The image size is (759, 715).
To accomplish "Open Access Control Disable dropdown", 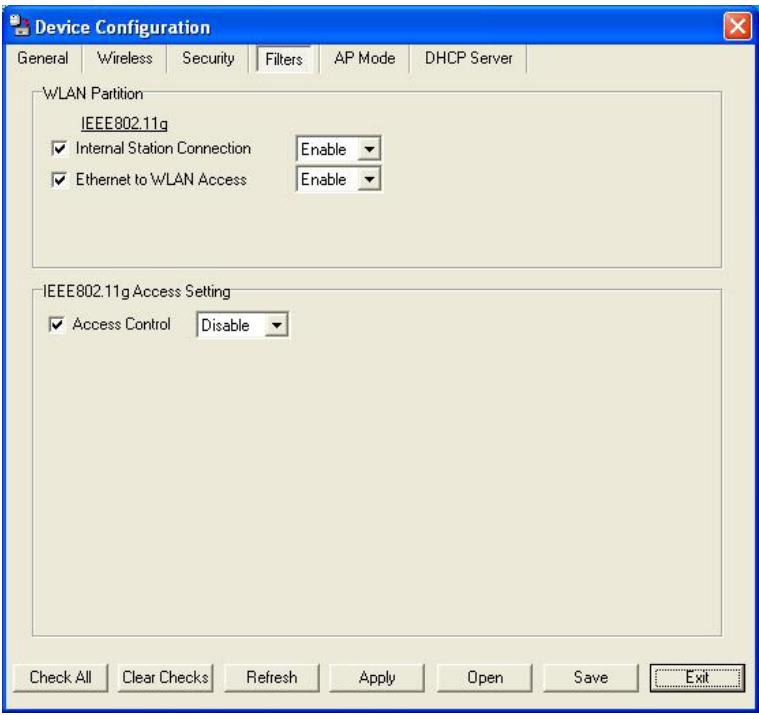I will tap(276, 325).
